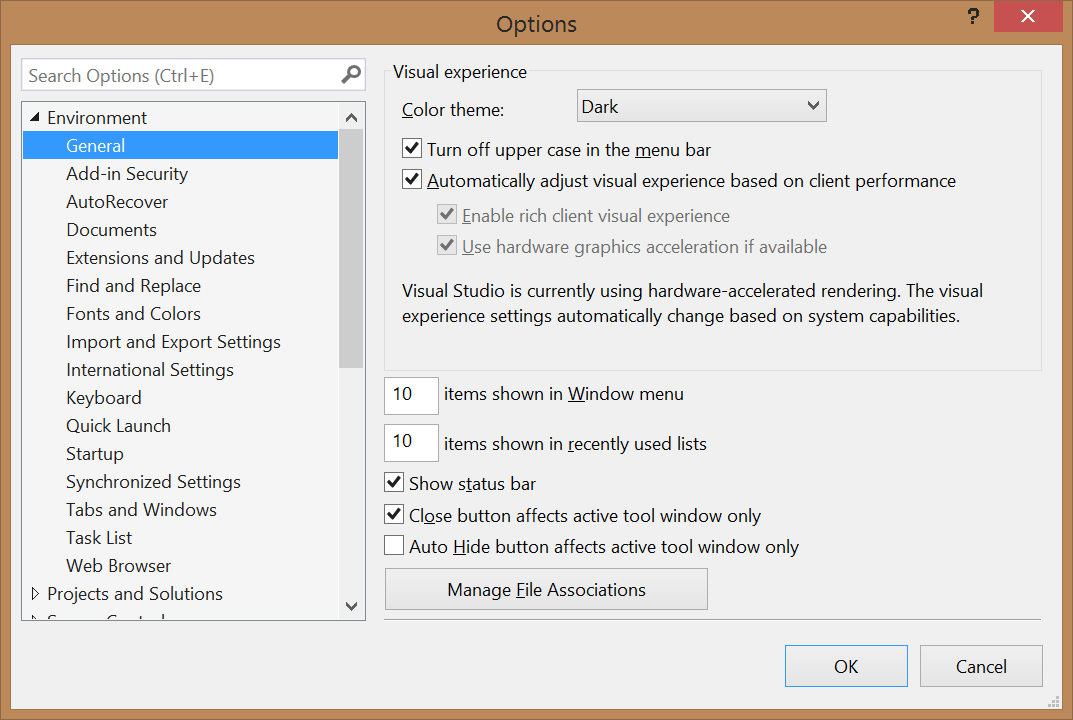Click the search magnifier icon
Viewport: 1073px width, 720px height.
(350, 74)
